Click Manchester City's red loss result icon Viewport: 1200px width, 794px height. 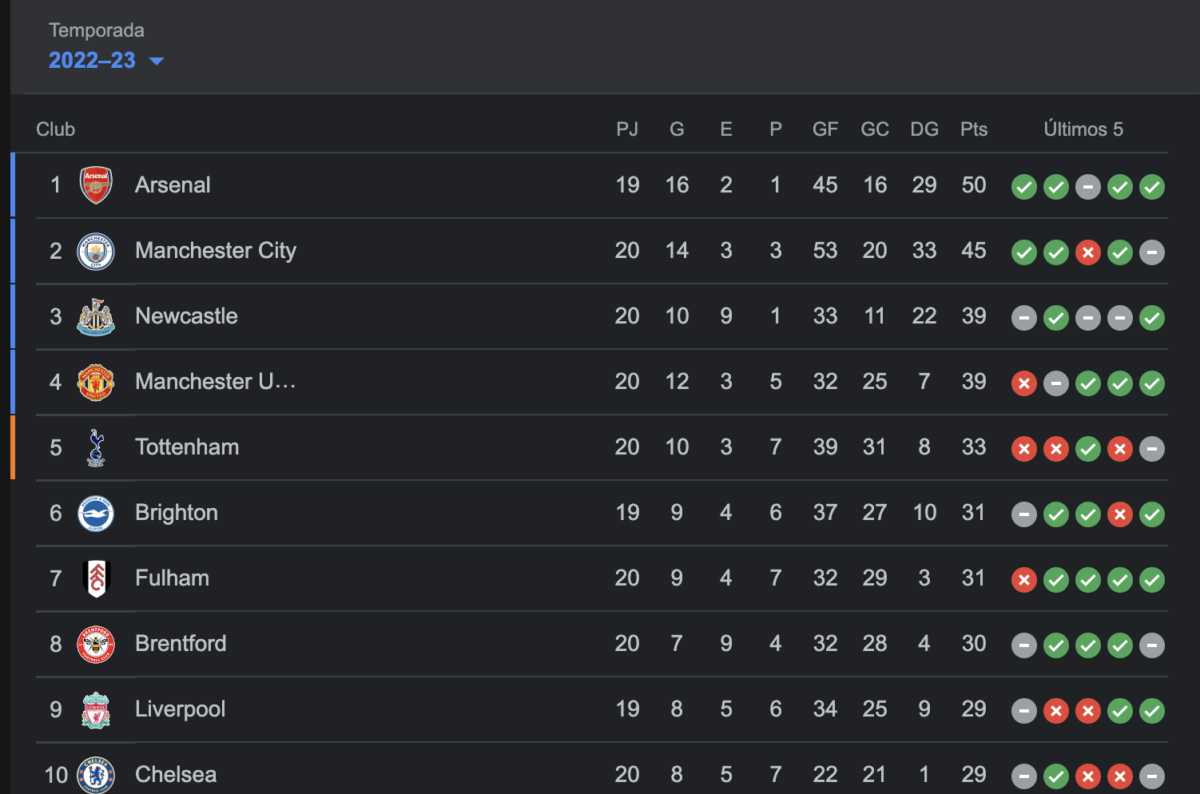(1088, 252)
